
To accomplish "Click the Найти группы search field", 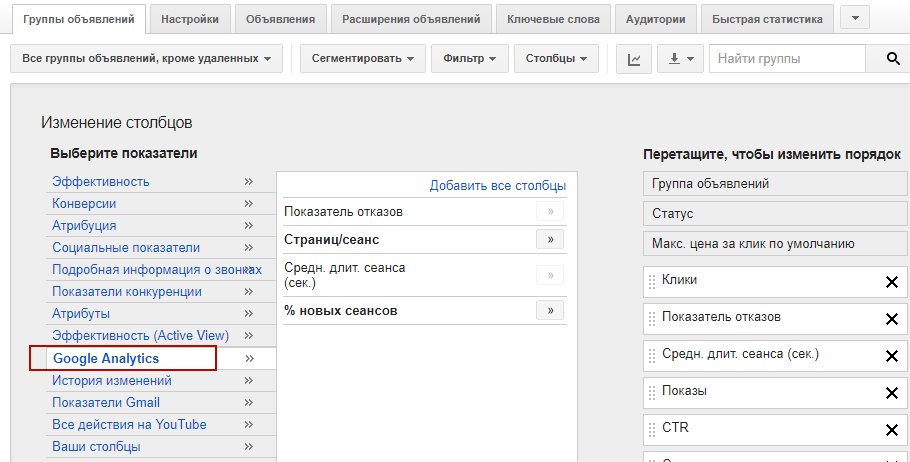I will click(x=787, y=59).
